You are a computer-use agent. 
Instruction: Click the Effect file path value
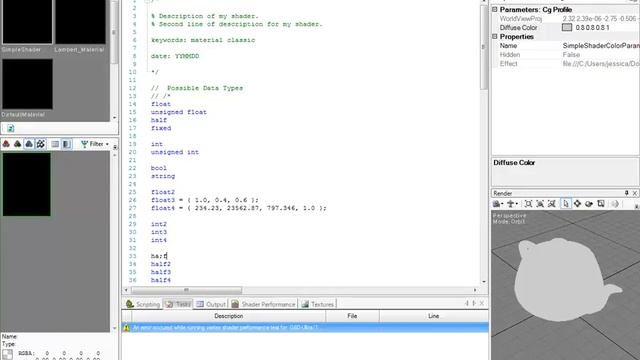[x=601, y=64]
